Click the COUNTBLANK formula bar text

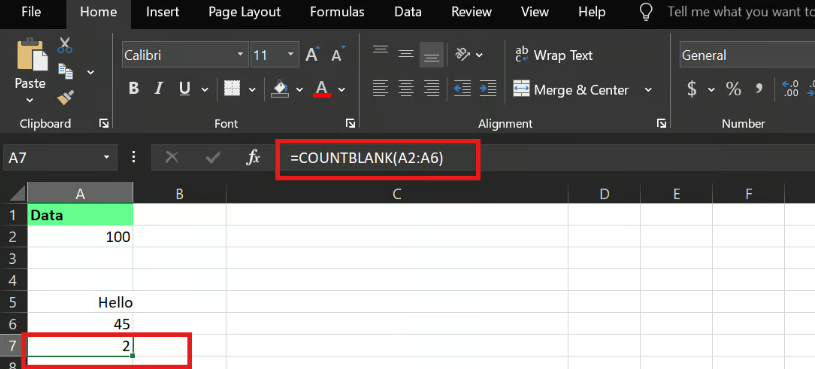point(367,159)
